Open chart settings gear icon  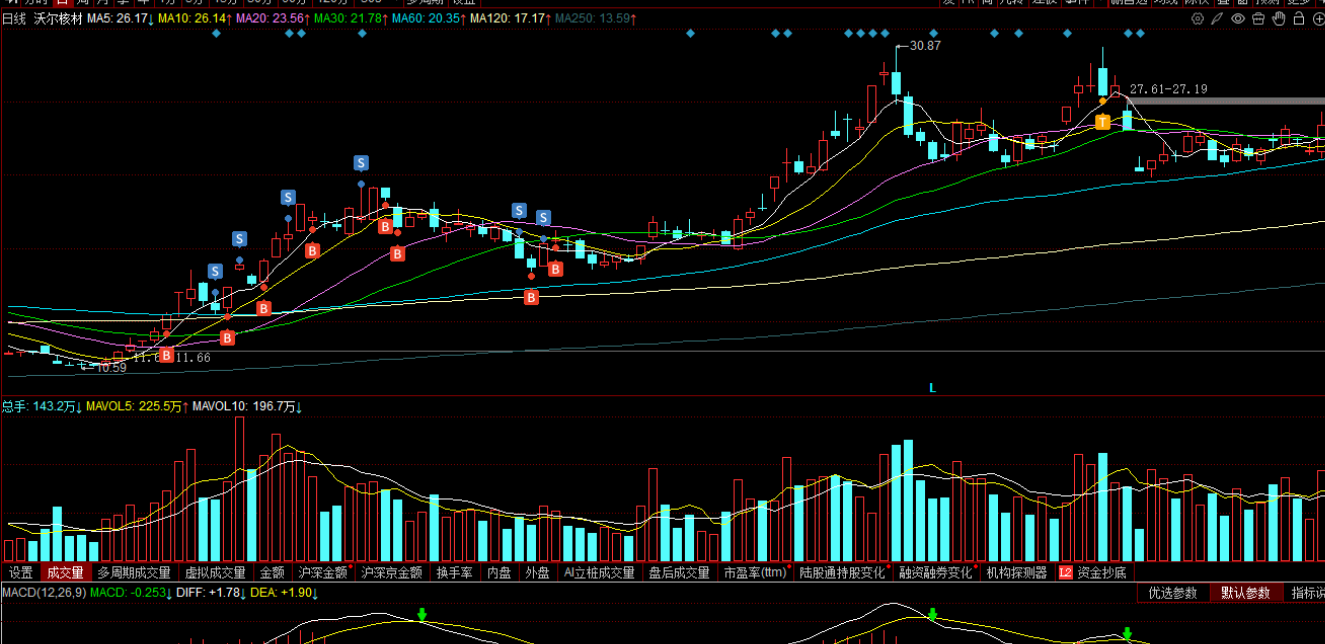[1198, 19]
